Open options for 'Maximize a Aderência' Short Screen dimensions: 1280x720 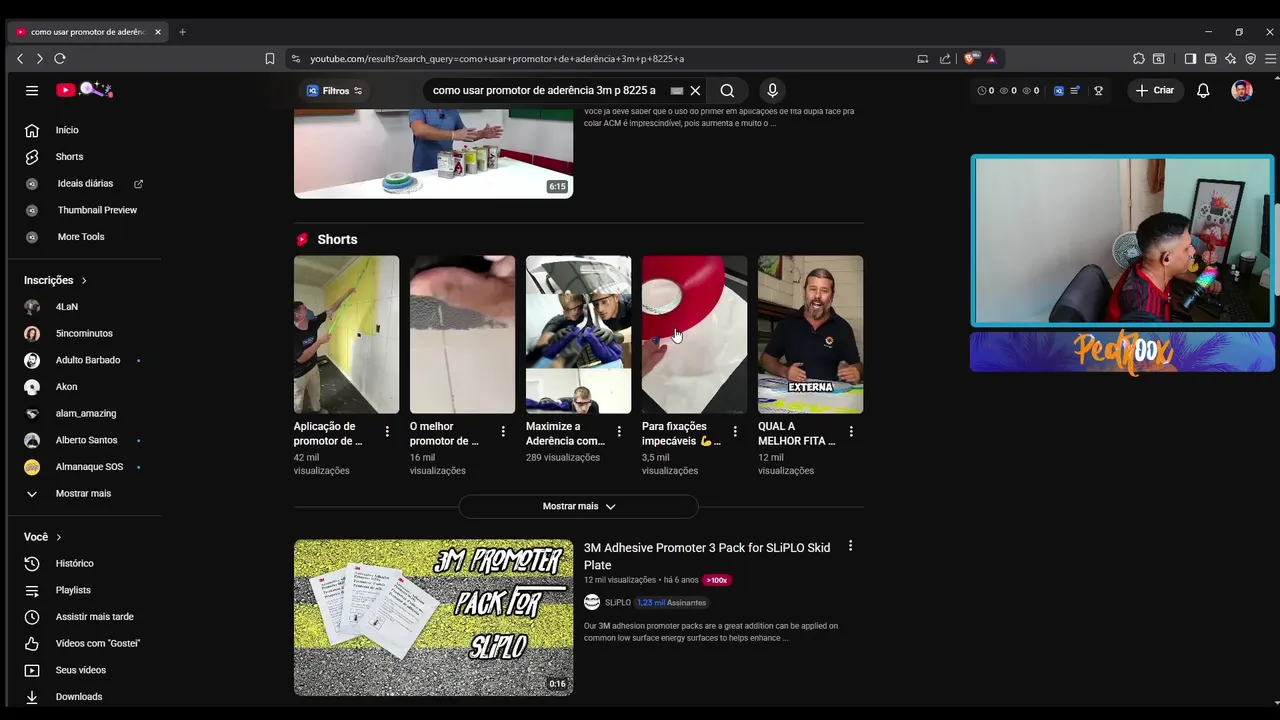[x=619, y=432]
